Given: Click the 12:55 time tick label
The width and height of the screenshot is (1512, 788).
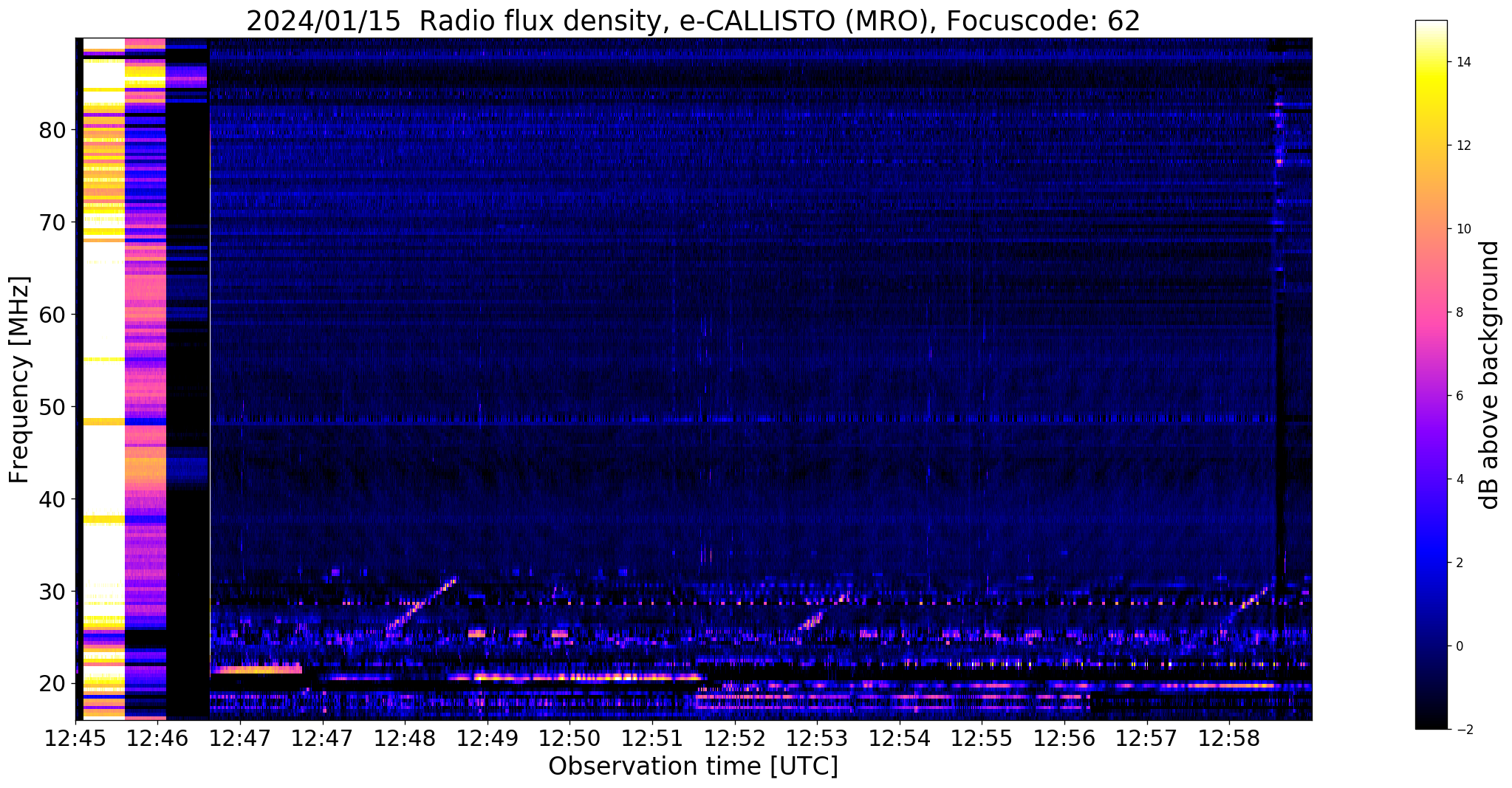Looking at the screenshot, I should coord(982,737).
